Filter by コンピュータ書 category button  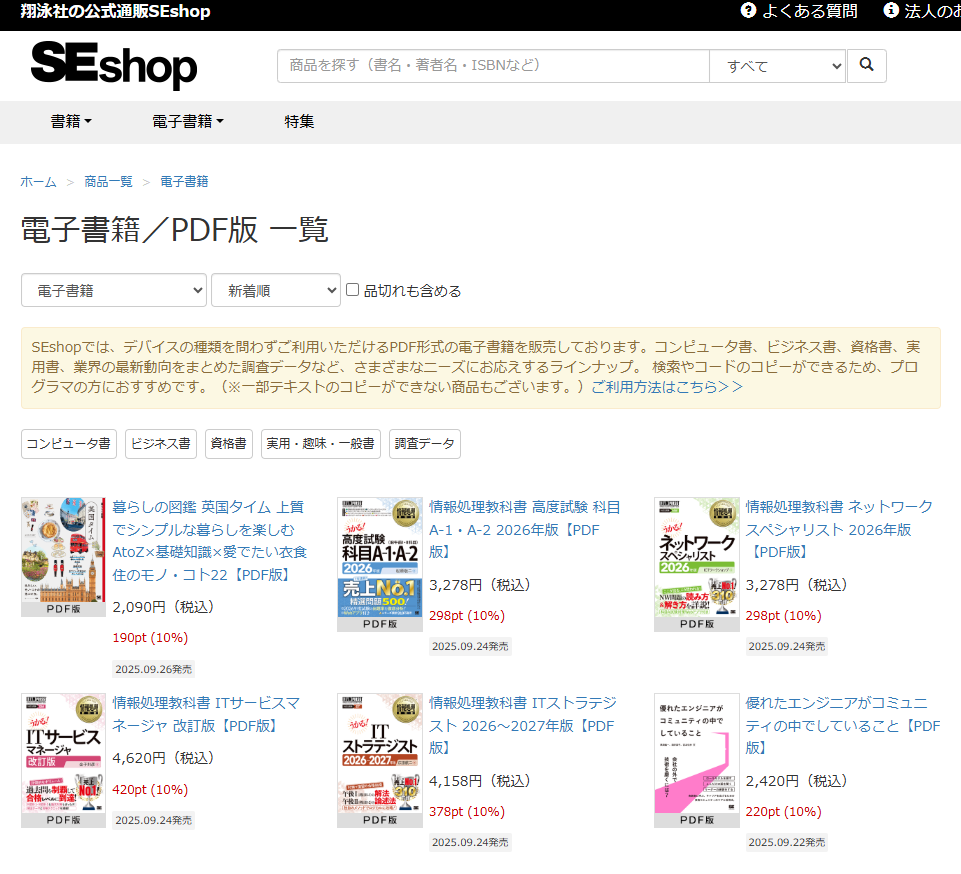[69, 444]
